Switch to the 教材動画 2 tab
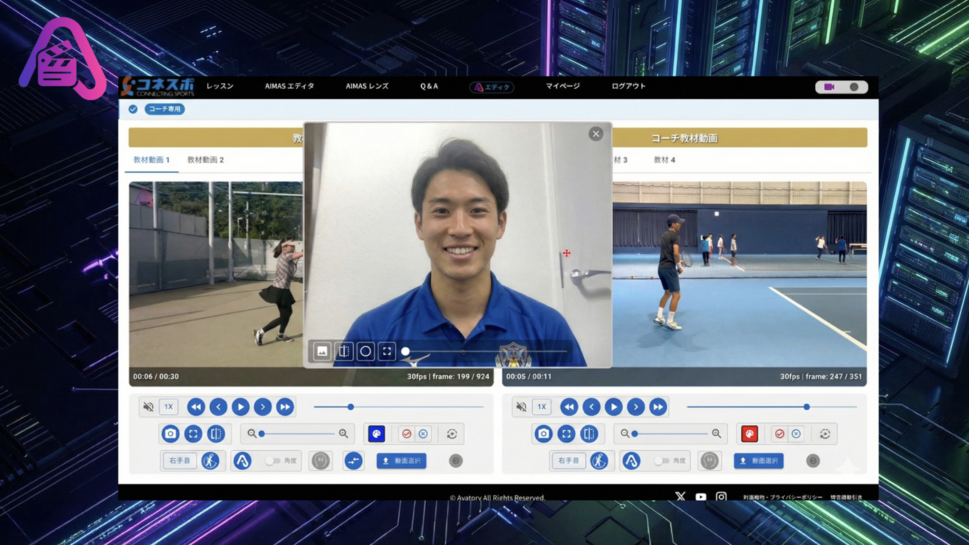This screenshot has height=545, width=969. [205, 160]
